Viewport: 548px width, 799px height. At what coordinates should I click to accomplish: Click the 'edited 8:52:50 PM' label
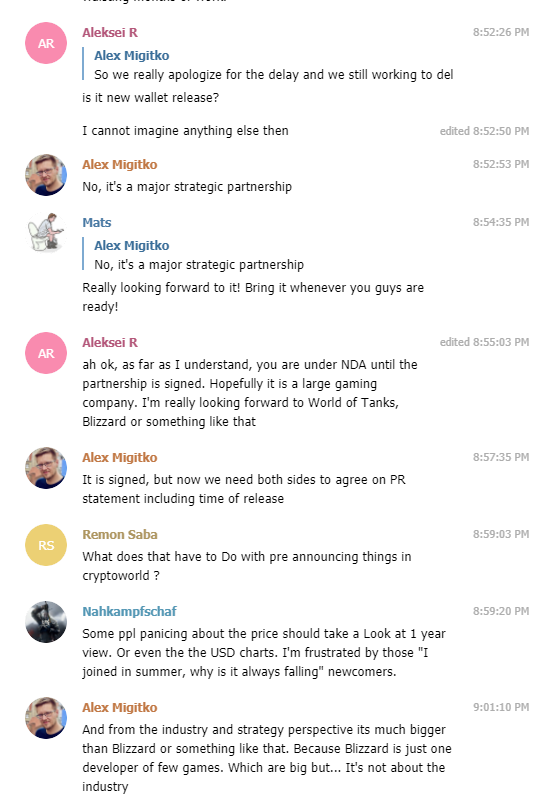(x=484, y=131)
